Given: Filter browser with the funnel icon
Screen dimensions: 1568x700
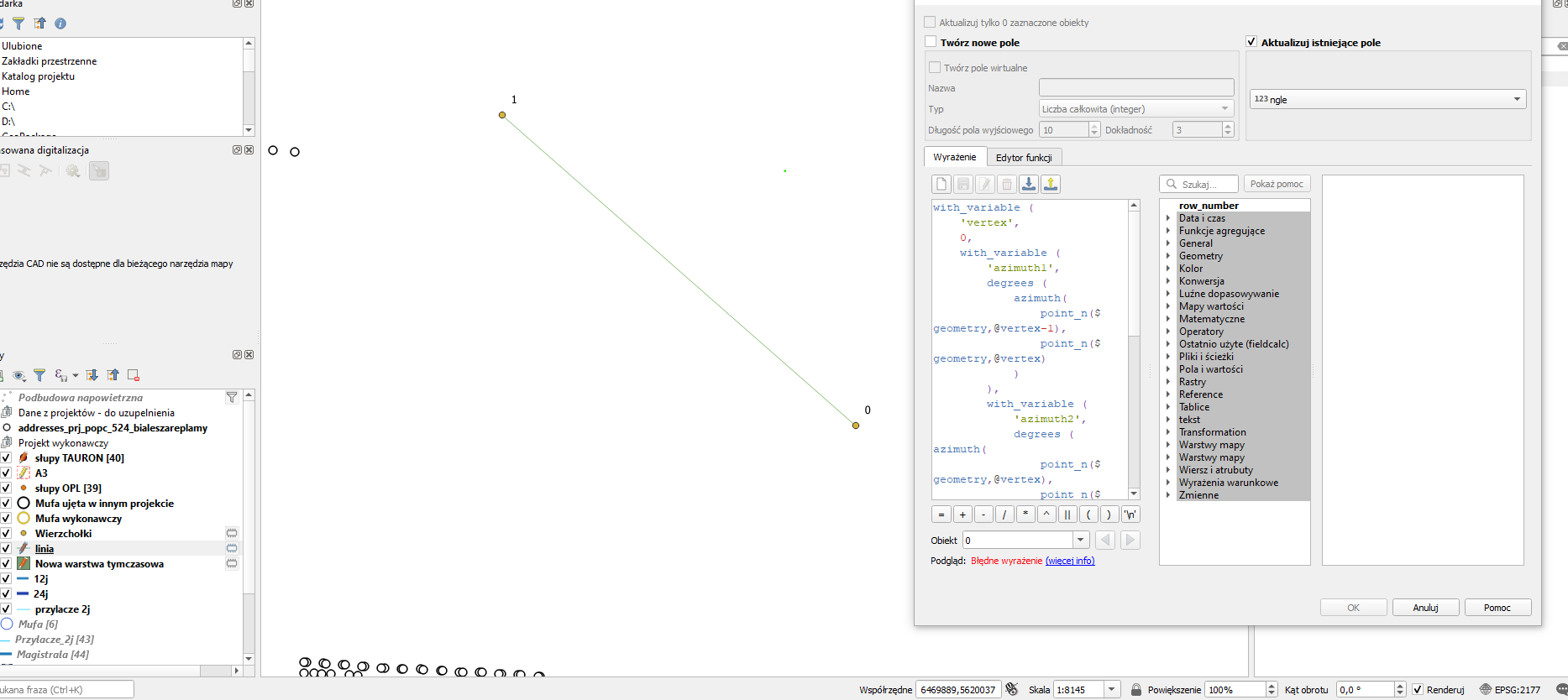Looking at the screenshot, I should click(x=18, y=24).
